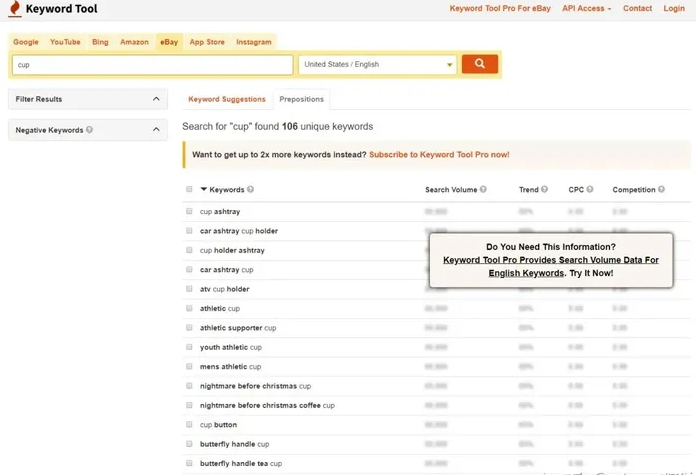Screen dimensions: 696x475
Task: Click the Login link
Action: click(674, 8)
